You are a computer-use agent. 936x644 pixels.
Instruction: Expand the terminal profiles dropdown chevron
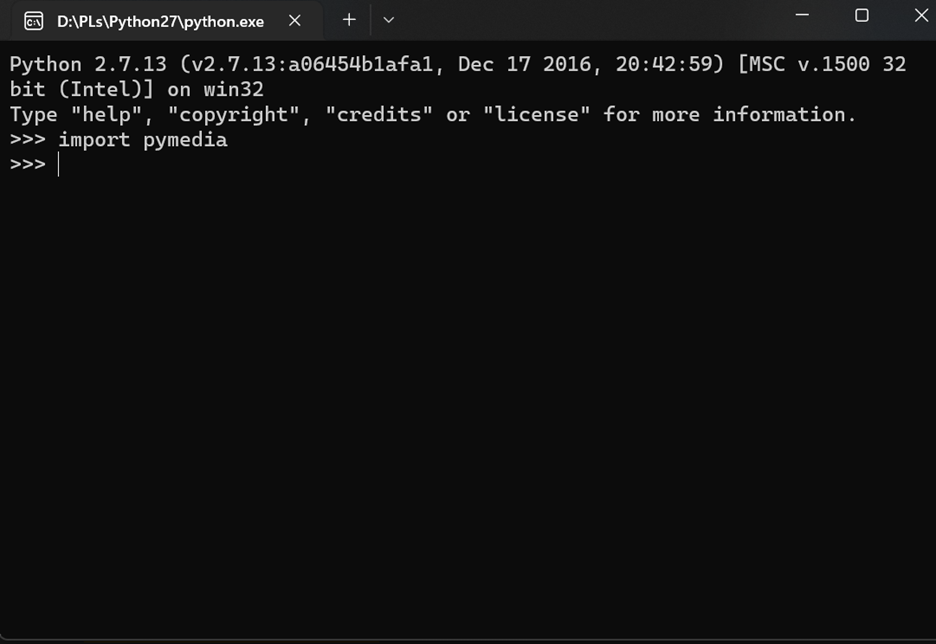389,20
